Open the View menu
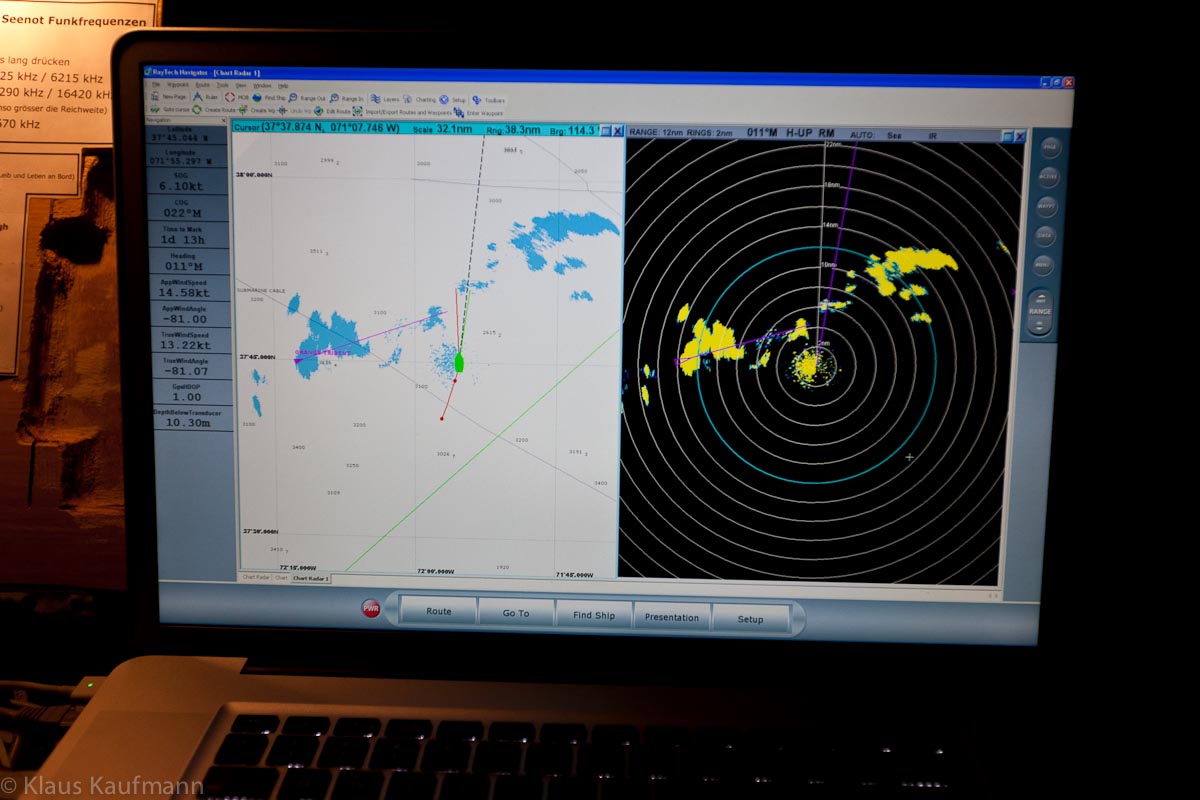This screenshot has width=1200, height=800. coord(241,86)
